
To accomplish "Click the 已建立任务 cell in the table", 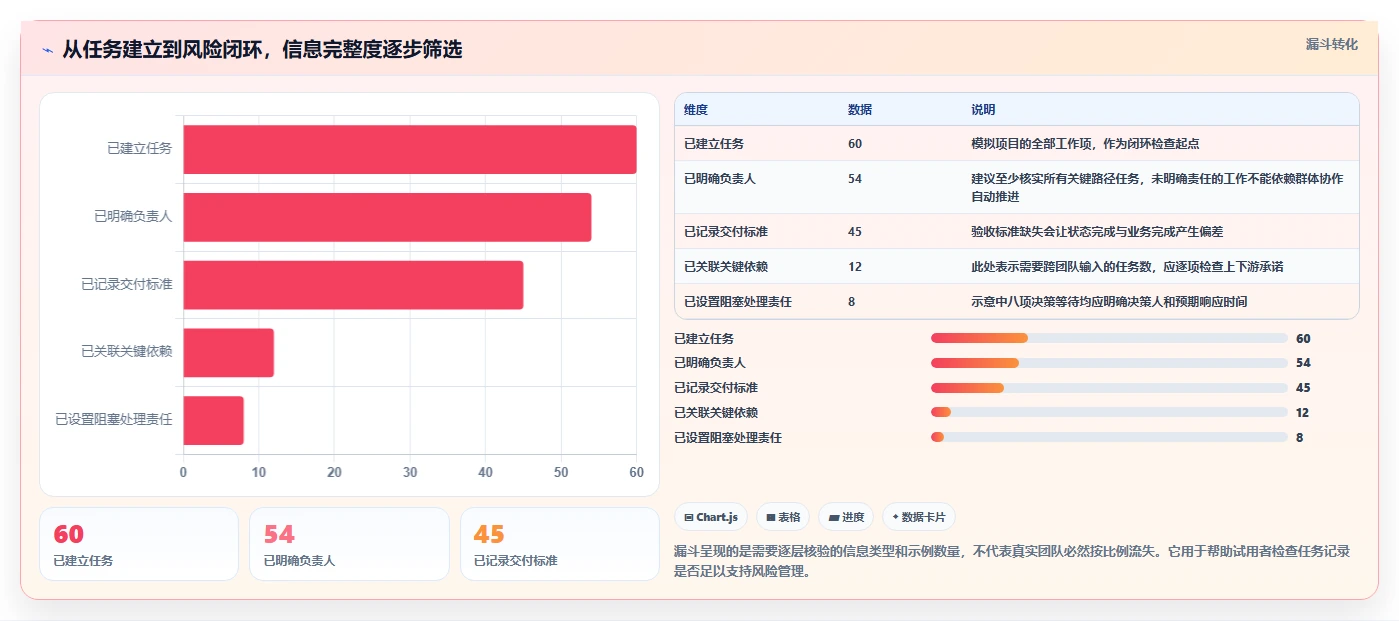I will (x=714, y=144).
